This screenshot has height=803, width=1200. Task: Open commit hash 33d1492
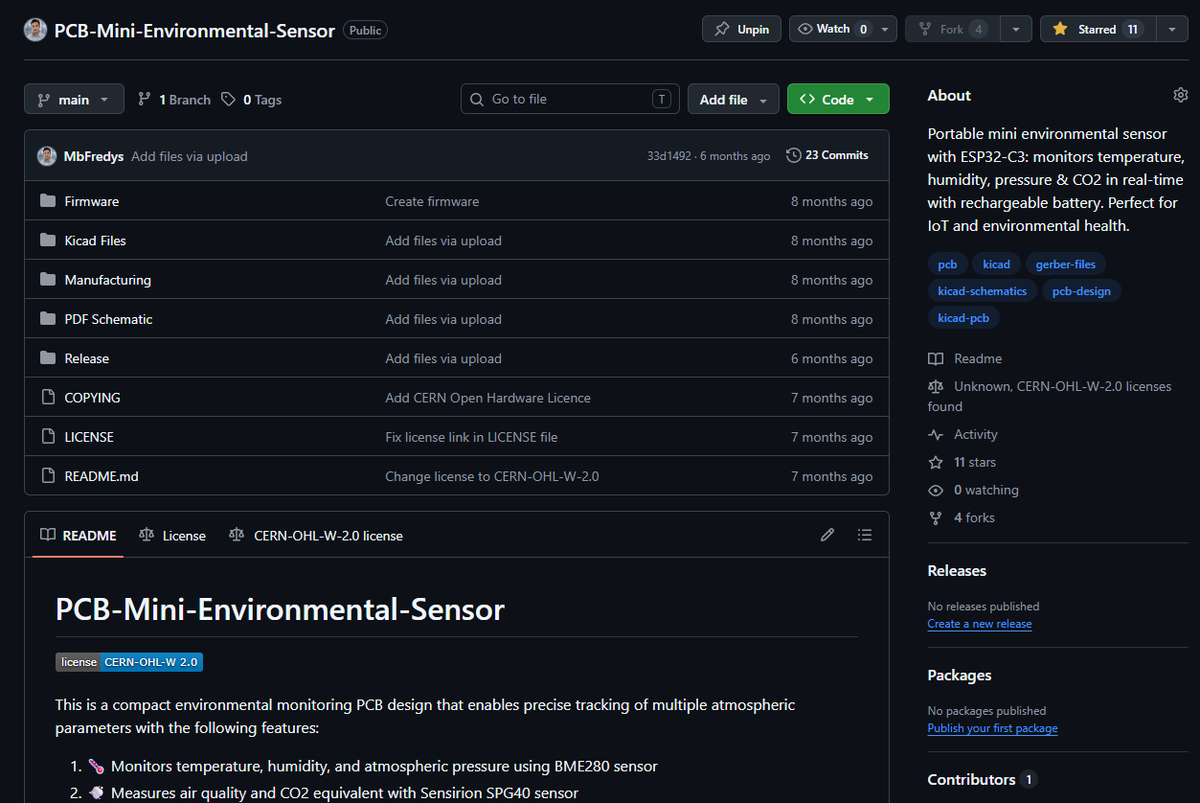coord(669,156)
